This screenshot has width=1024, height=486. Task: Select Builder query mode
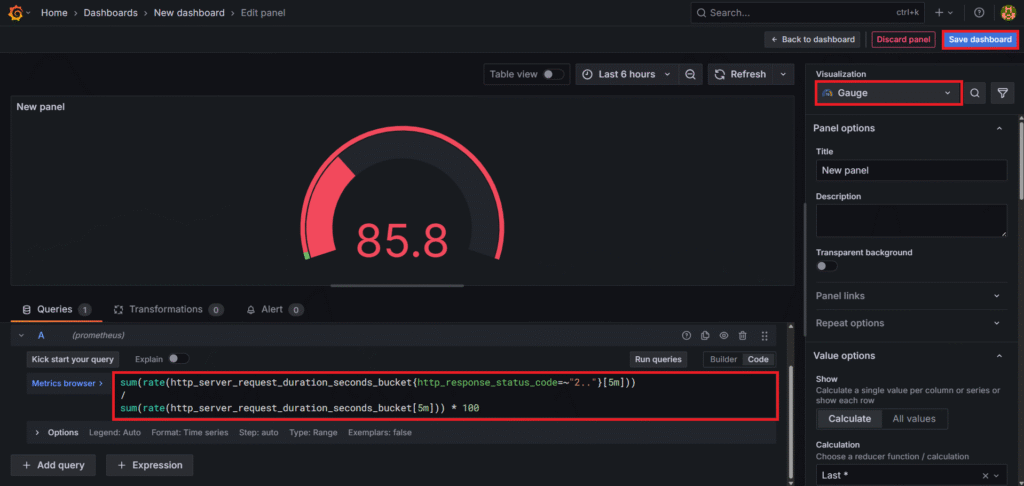(x=724, y=359)
